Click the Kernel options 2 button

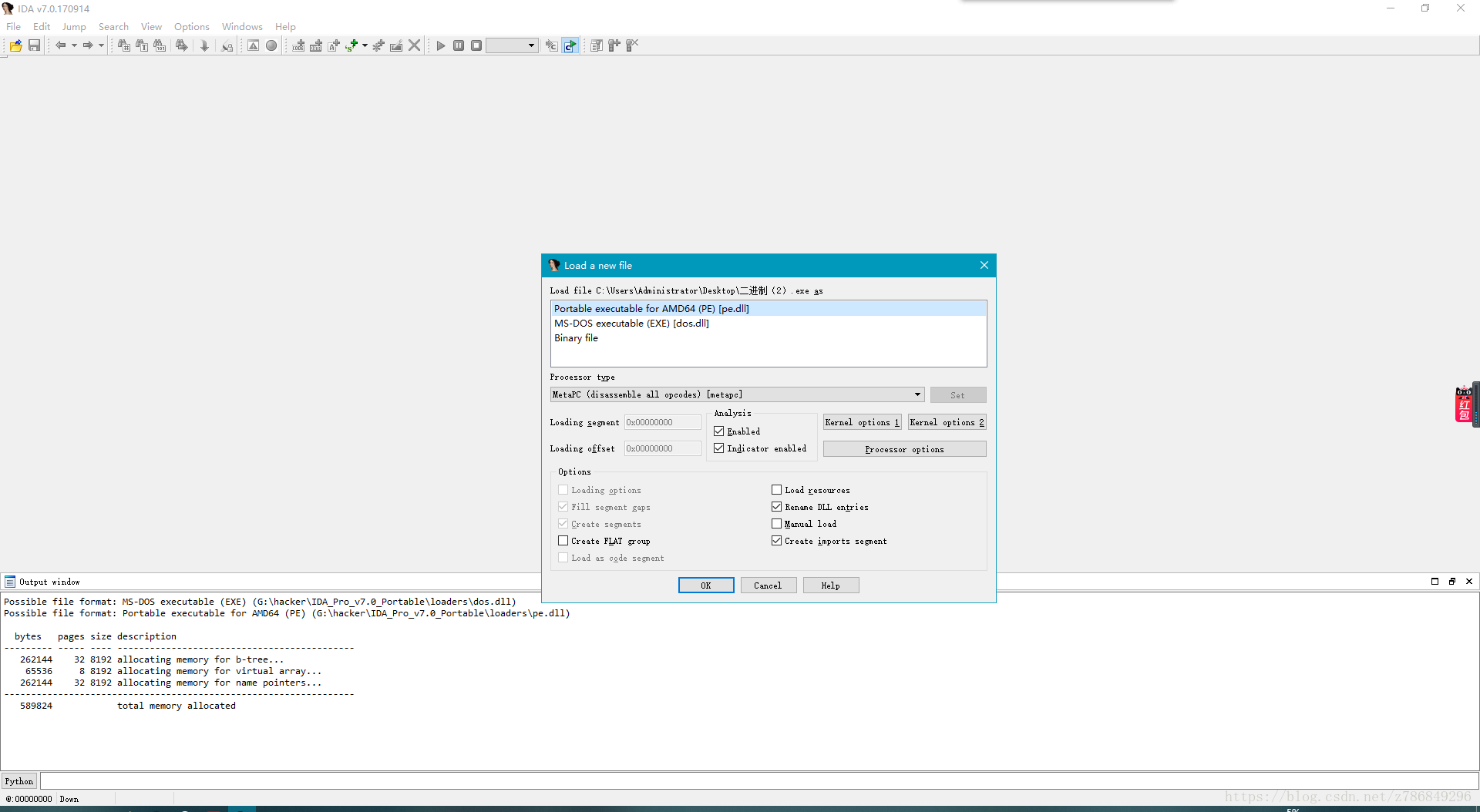click(x=947, y=422)
